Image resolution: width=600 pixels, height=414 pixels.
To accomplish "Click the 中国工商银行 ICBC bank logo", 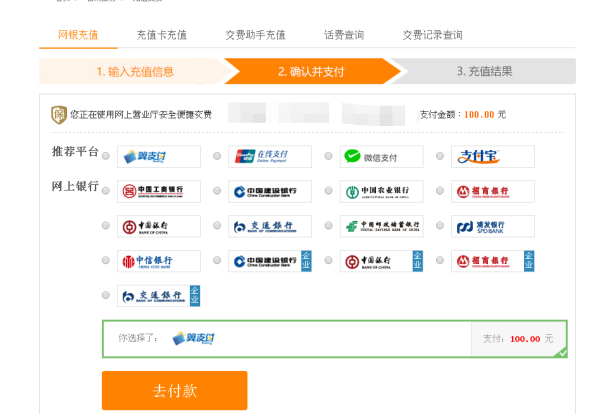I will (159, 191).
